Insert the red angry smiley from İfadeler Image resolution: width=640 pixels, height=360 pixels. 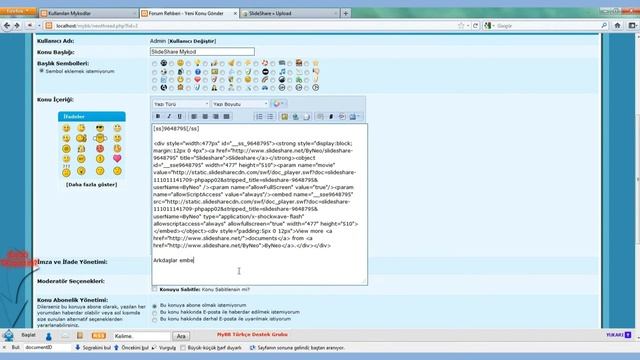[100, 149]
